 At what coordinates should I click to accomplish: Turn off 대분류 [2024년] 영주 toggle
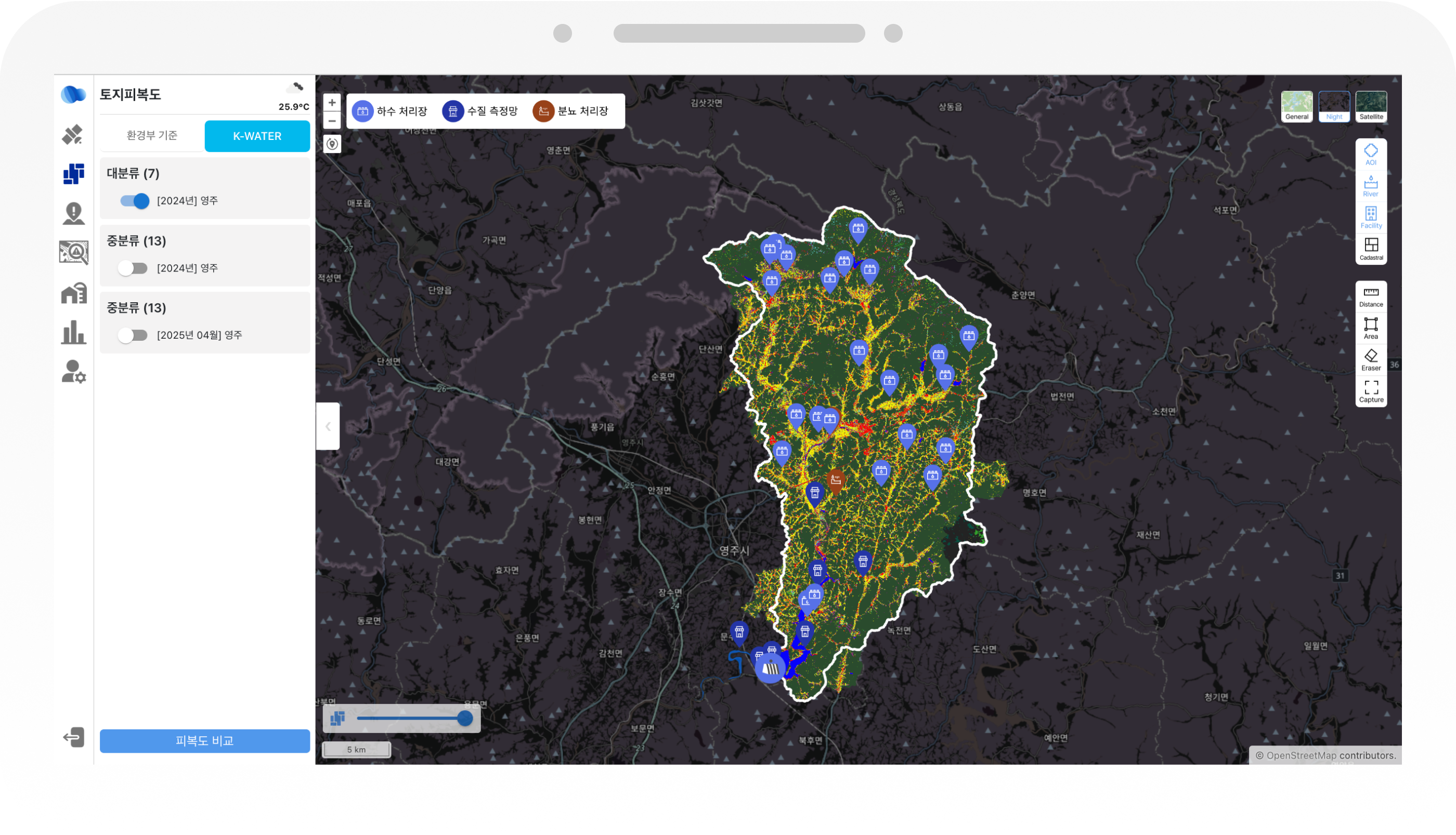[x=135, y=201]
